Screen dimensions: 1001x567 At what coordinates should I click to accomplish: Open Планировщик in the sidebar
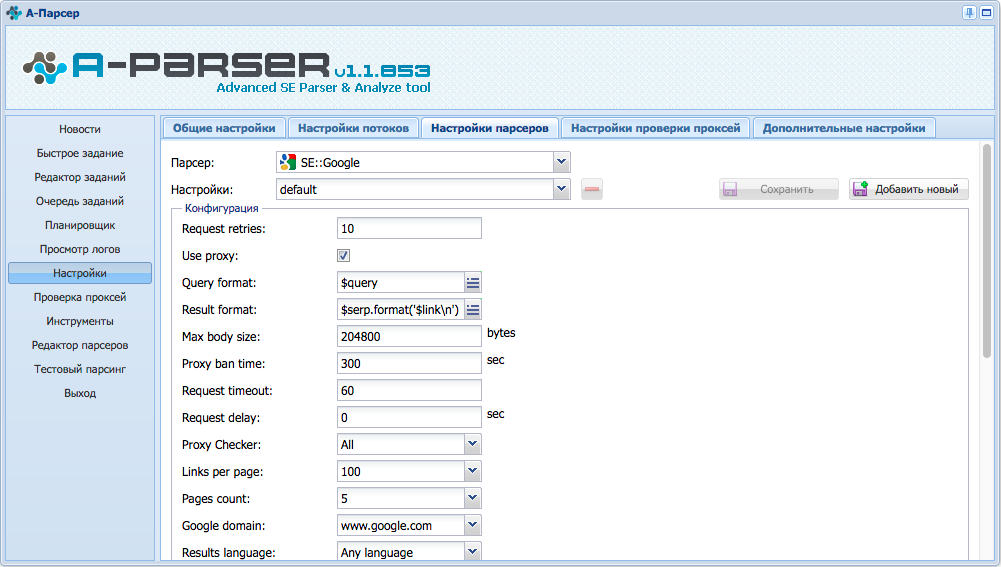pos(80,225)
